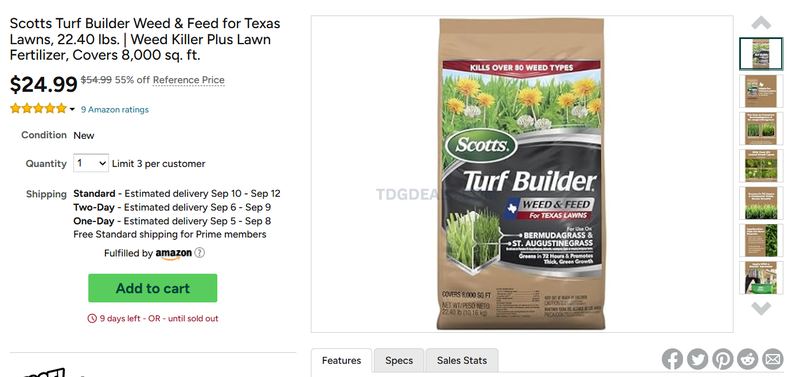Move down in thumbnail list arrow
The height and width of the screenshot is (377, 800).
[x=761, y=308]
